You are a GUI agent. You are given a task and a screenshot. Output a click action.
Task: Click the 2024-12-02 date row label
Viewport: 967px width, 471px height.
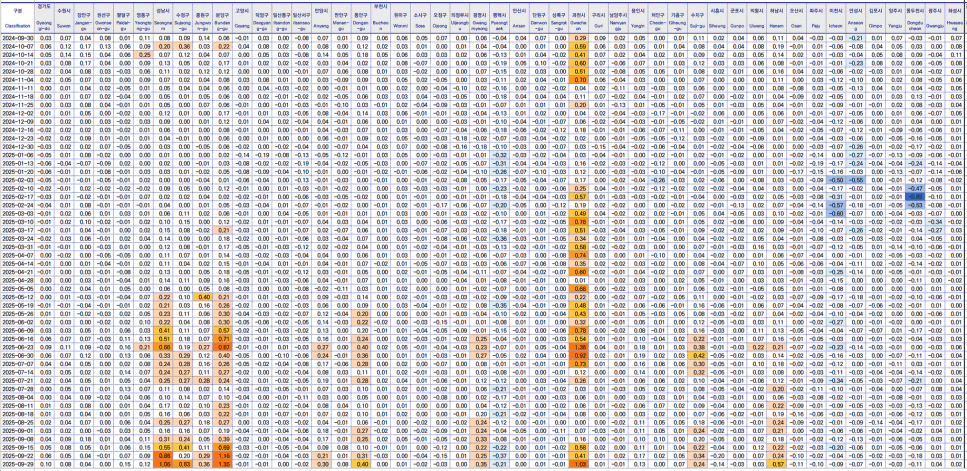[18, 113]
